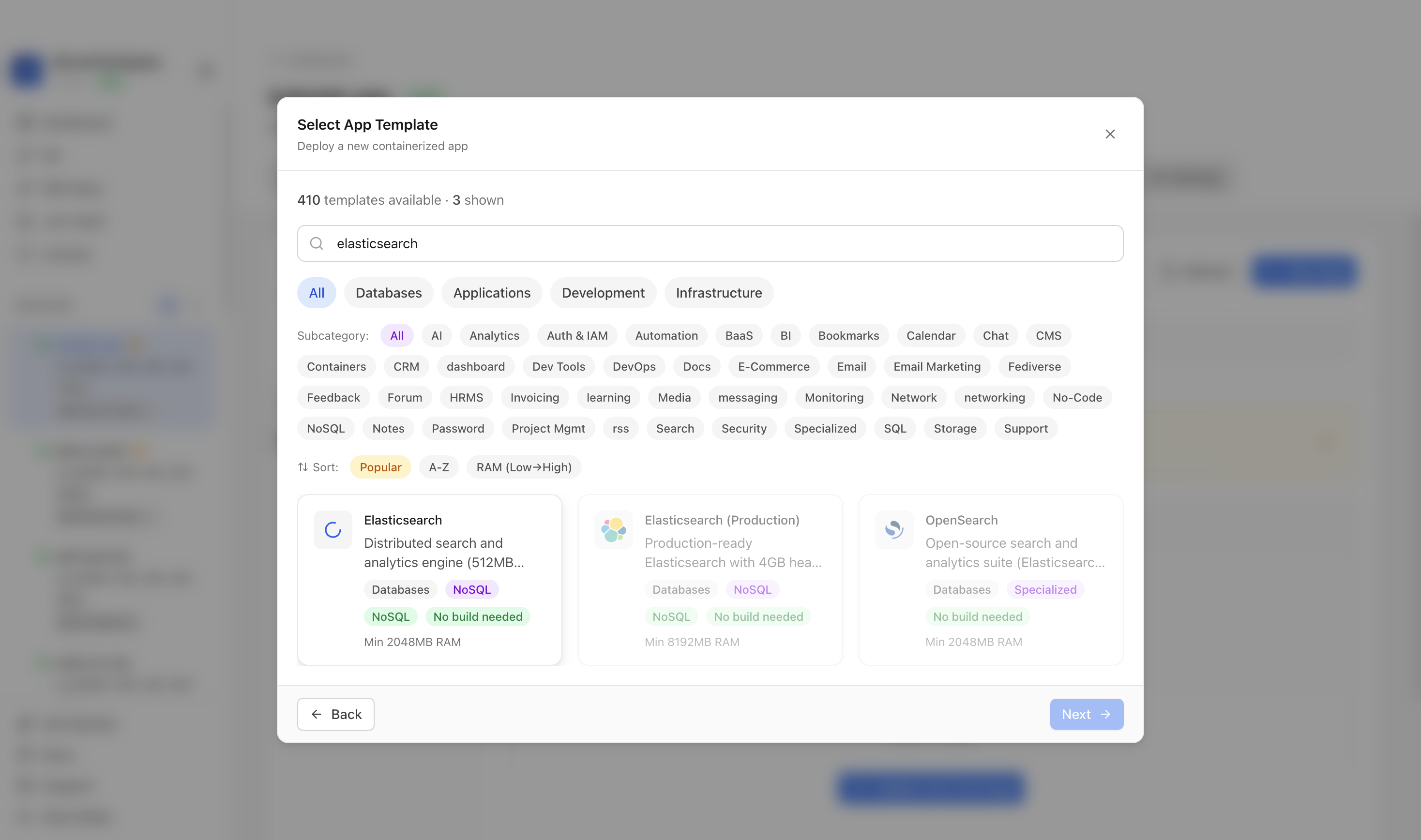Filter by Specialized subcategory chip

(x=825, y=429)
